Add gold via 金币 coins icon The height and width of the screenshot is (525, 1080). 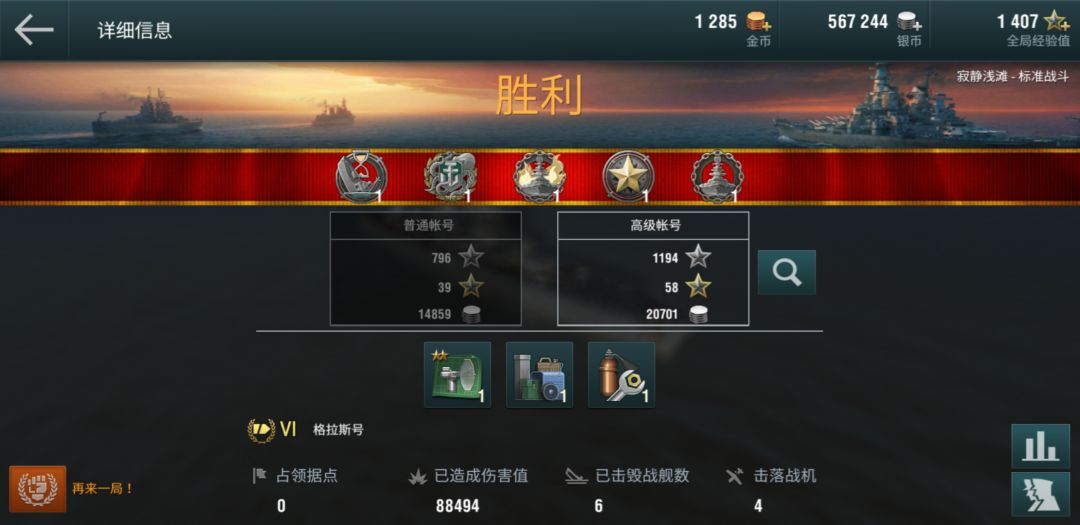coord(759,21)
